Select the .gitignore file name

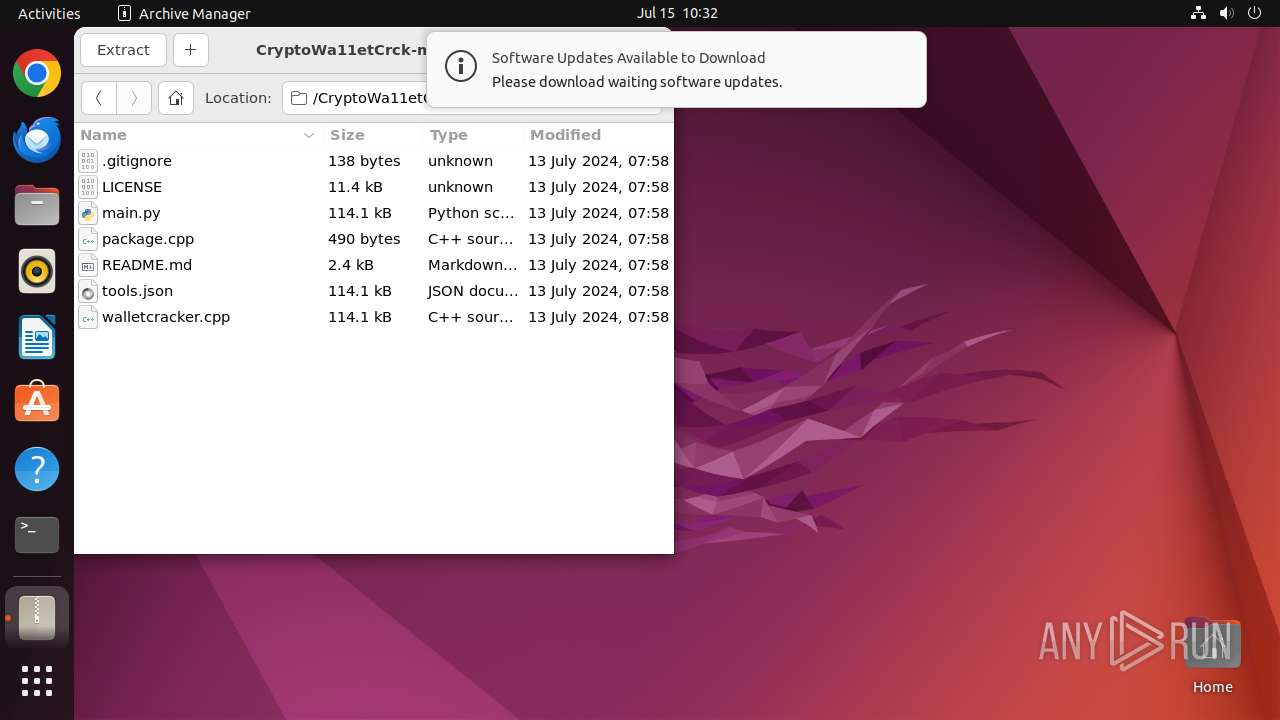click(x=137, y=161)
